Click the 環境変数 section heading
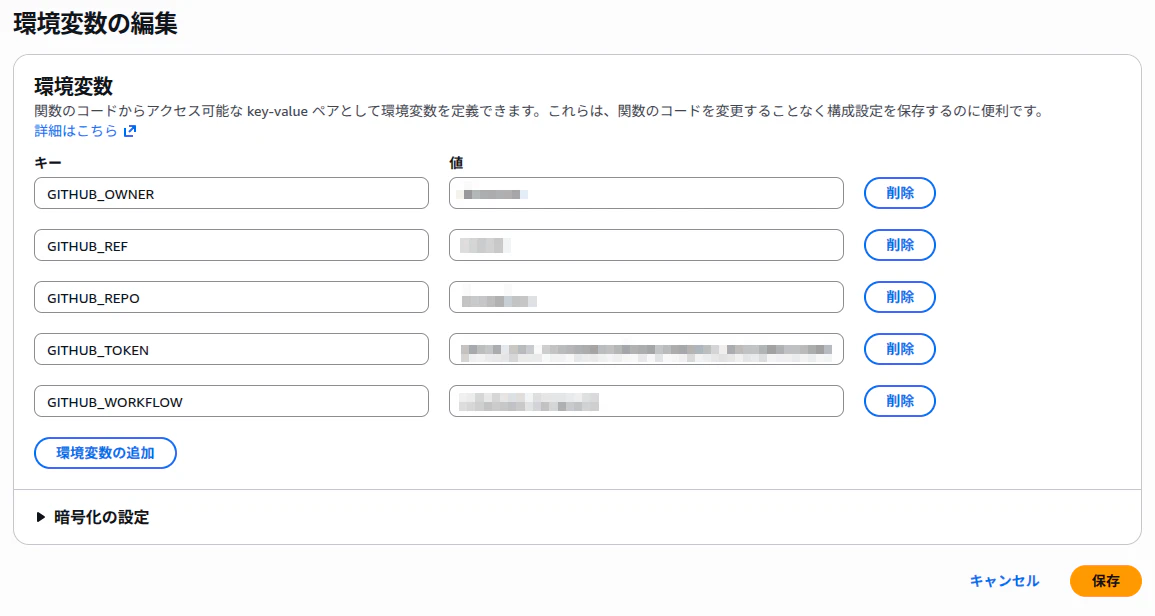The width and height of the screenshot is (1155, 616). point(74,86)
